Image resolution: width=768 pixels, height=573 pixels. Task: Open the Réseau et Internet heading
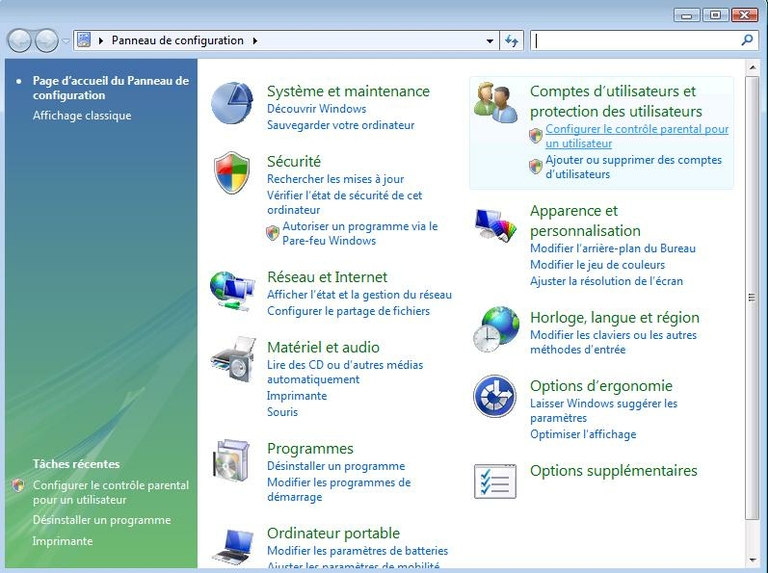[x=327, y=277]
